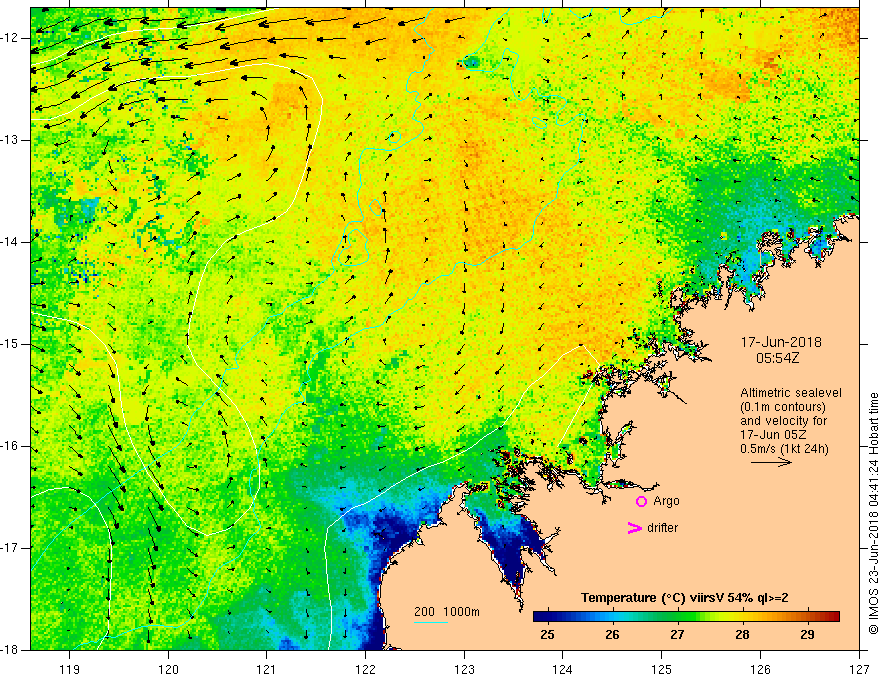880x680 pixels.
Task: Click the '17-Jun-2018' image date text
Action: (781, 342)
